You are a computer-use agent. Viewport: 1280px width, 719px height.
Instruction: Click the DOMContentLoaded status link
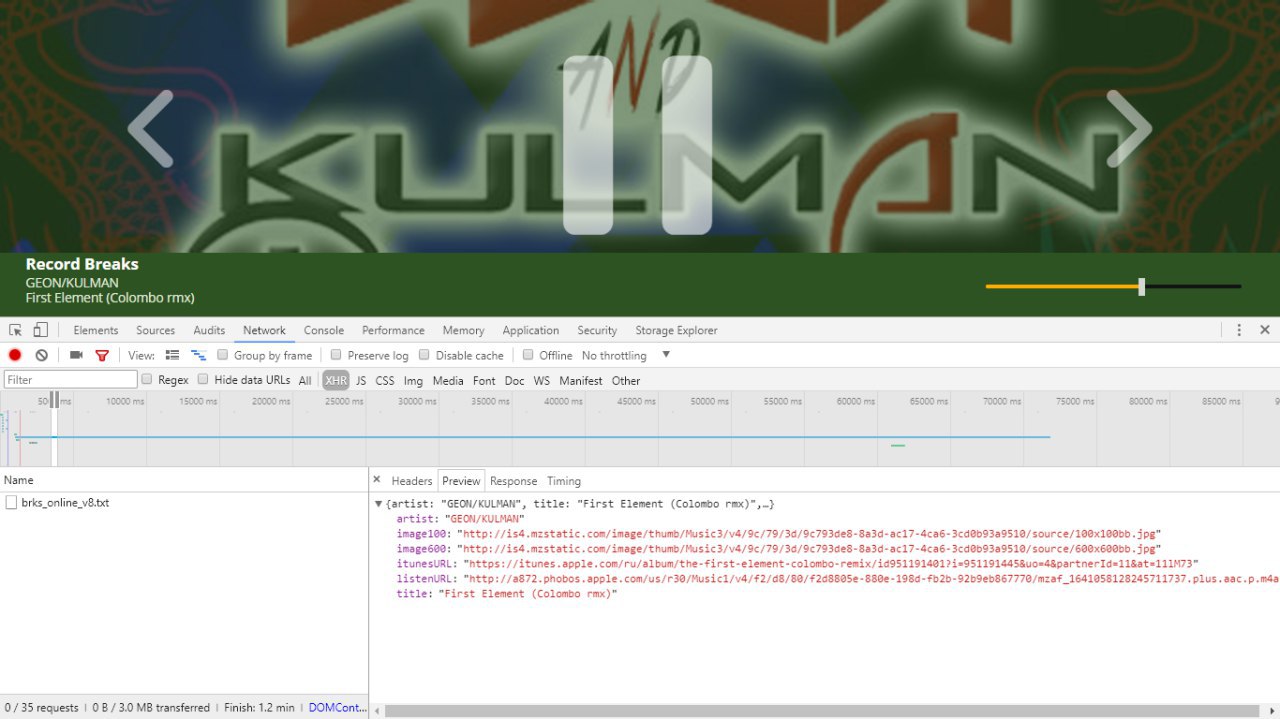(x=337, y=707)
